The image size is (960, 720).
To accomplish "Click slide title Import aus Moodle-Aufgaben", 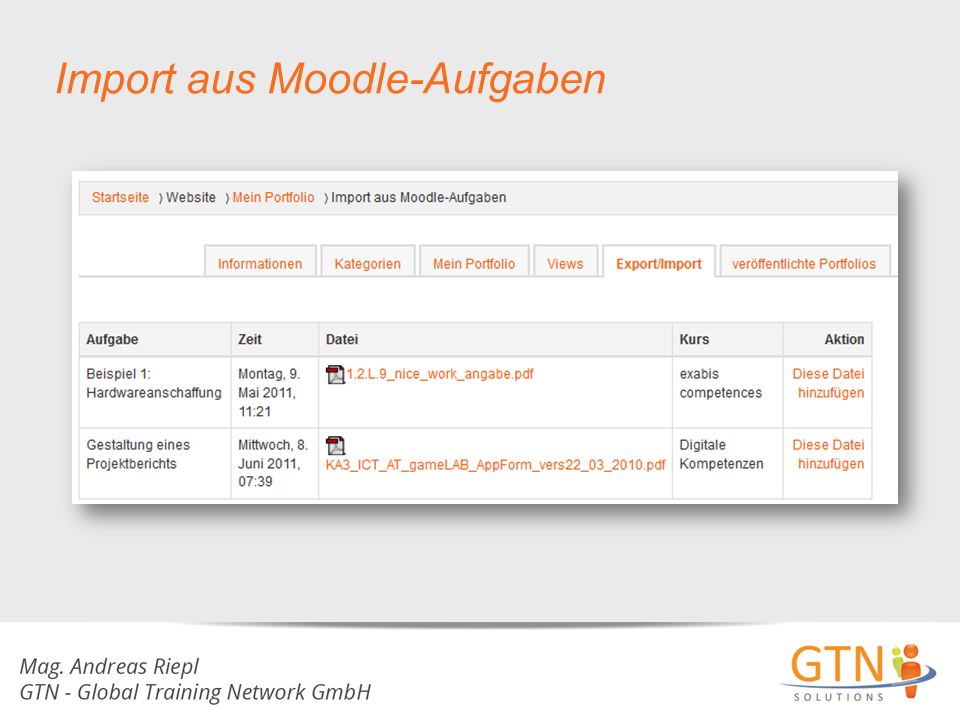I will pos(331,78).
